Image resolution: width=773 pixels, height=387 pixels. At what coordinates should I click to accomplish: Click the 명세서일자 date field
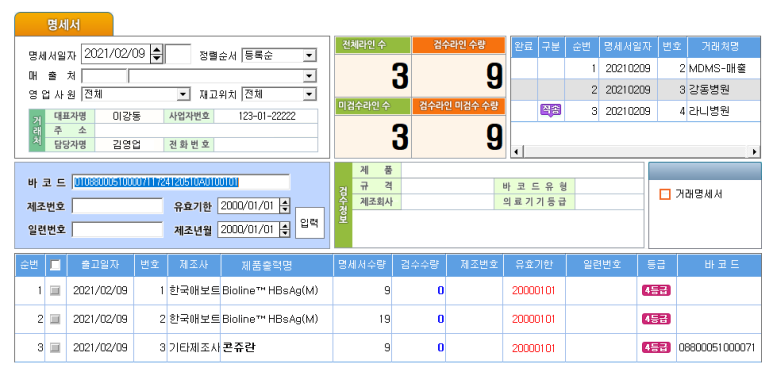tap(115, 54)
